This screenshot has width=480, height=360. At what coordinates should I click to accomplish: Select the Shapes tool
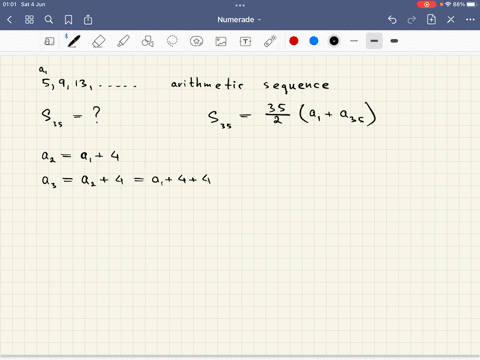[x=147, y=41]
